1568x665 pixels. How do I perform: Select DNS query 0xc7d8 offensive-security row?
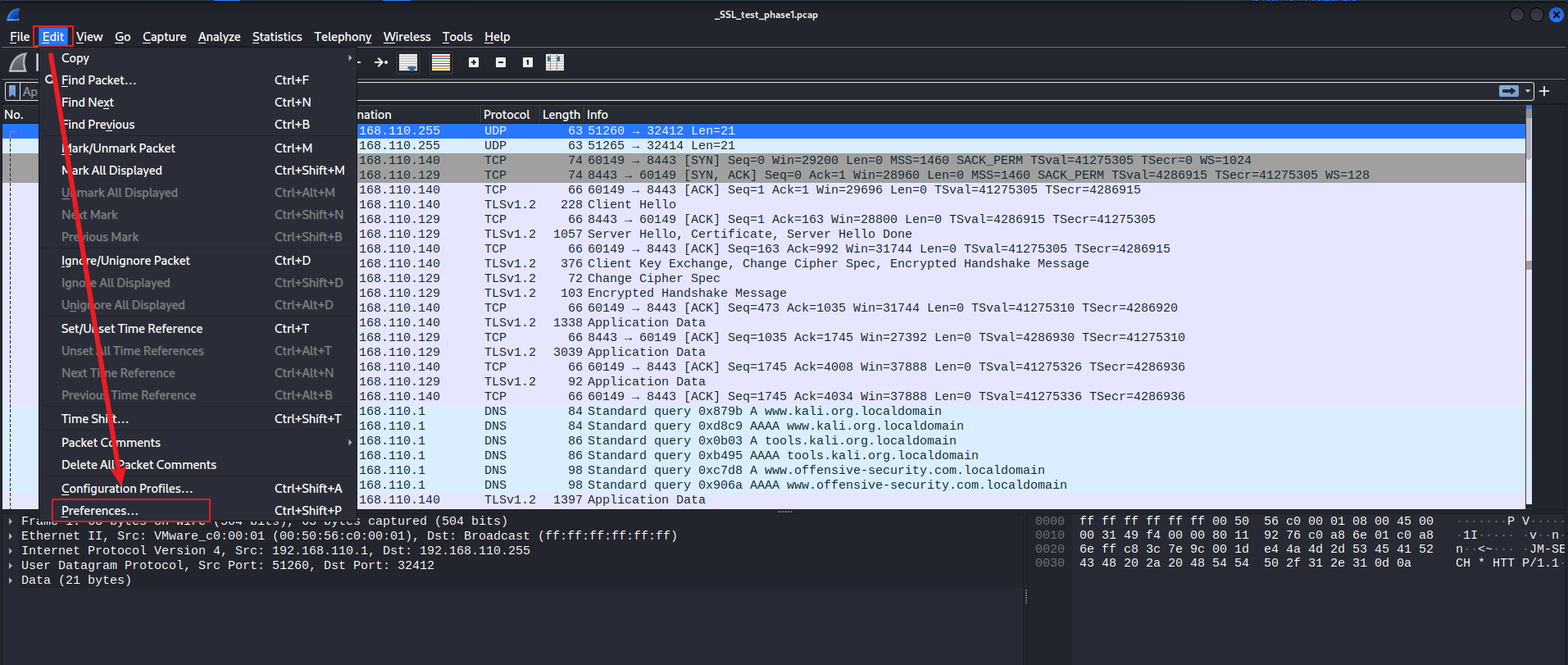[x=941, y=470]
